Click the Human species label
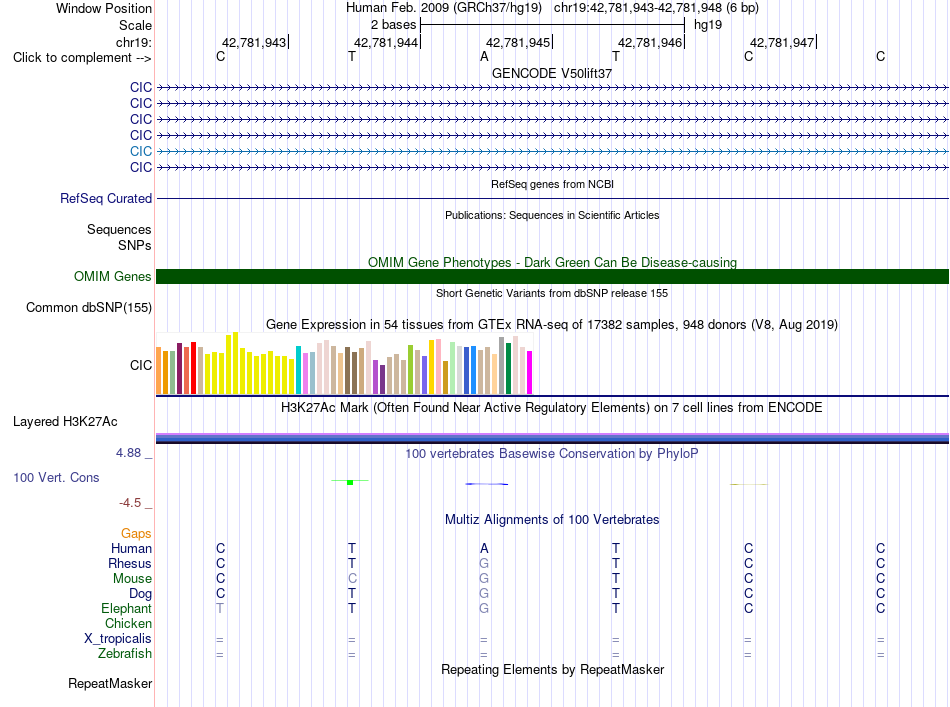This screenshot has height=707, width=950. [x=131, y=548]
